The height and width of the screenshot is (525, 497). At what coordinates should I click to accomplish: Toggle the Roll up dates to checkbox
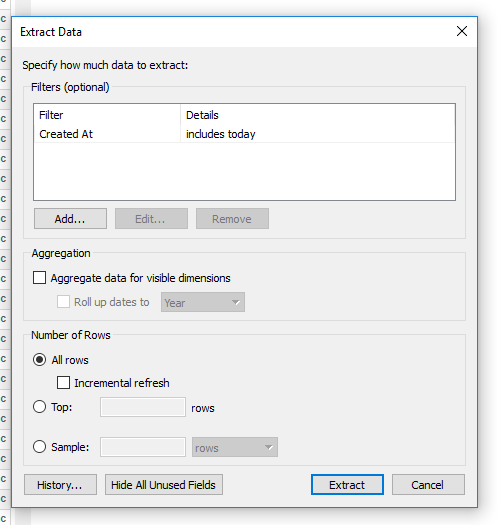[x=63, y=302]
